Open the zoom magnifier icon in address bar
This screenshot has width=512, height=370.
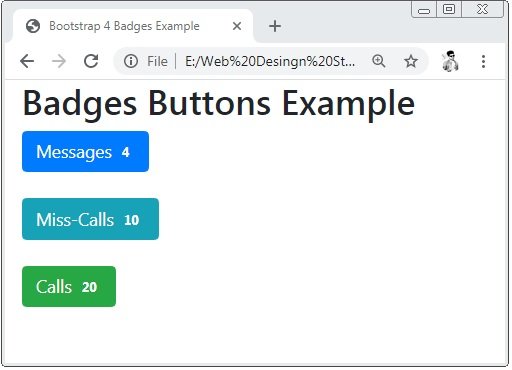point(379,61)
